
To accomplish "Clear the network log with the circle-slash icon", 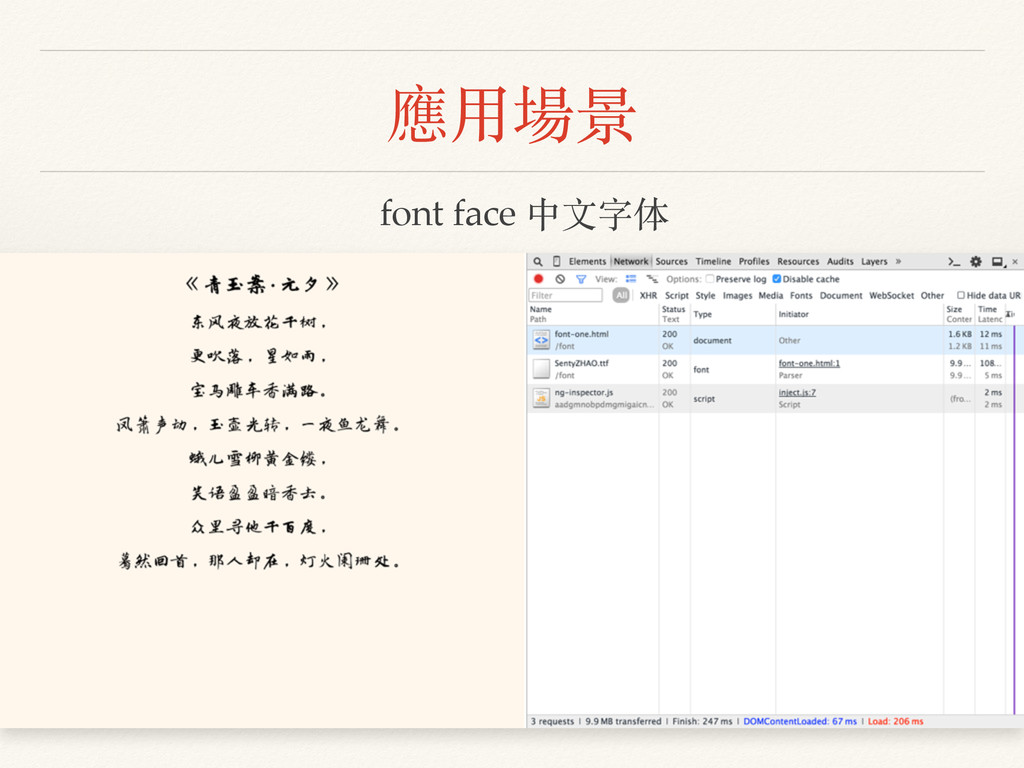I will point(560,279).
